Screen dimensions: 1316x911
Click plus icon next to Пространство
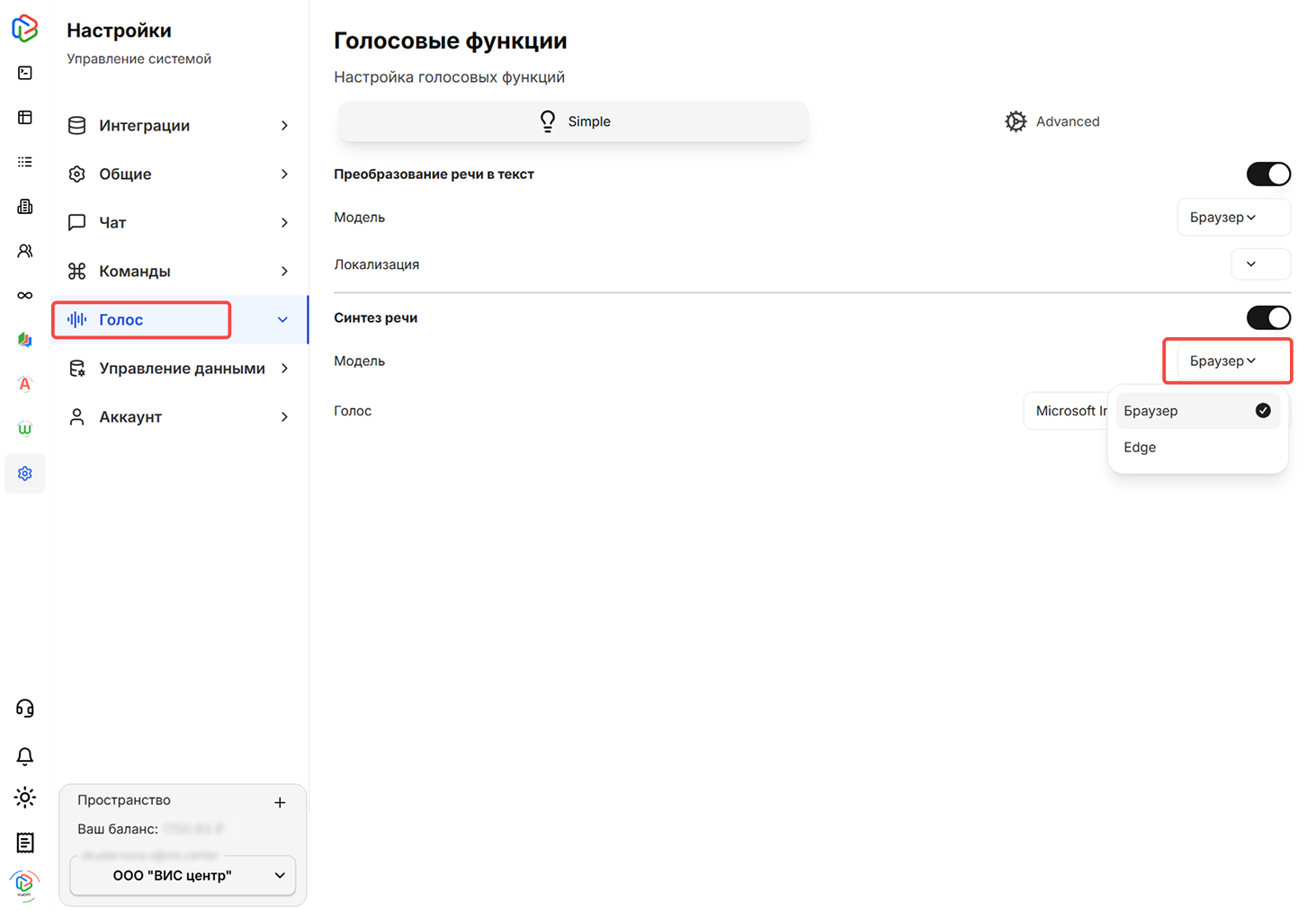tap(280, 802)
